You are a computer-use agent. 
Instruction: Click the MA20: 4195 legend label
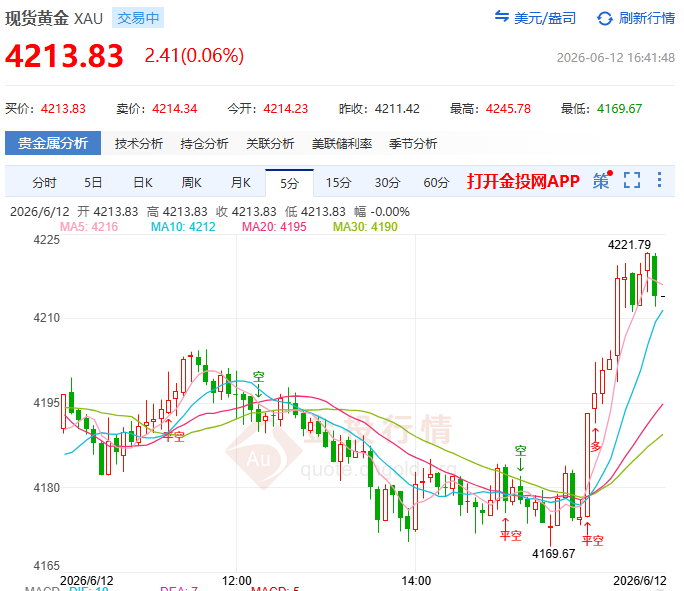tap(274, 227)
